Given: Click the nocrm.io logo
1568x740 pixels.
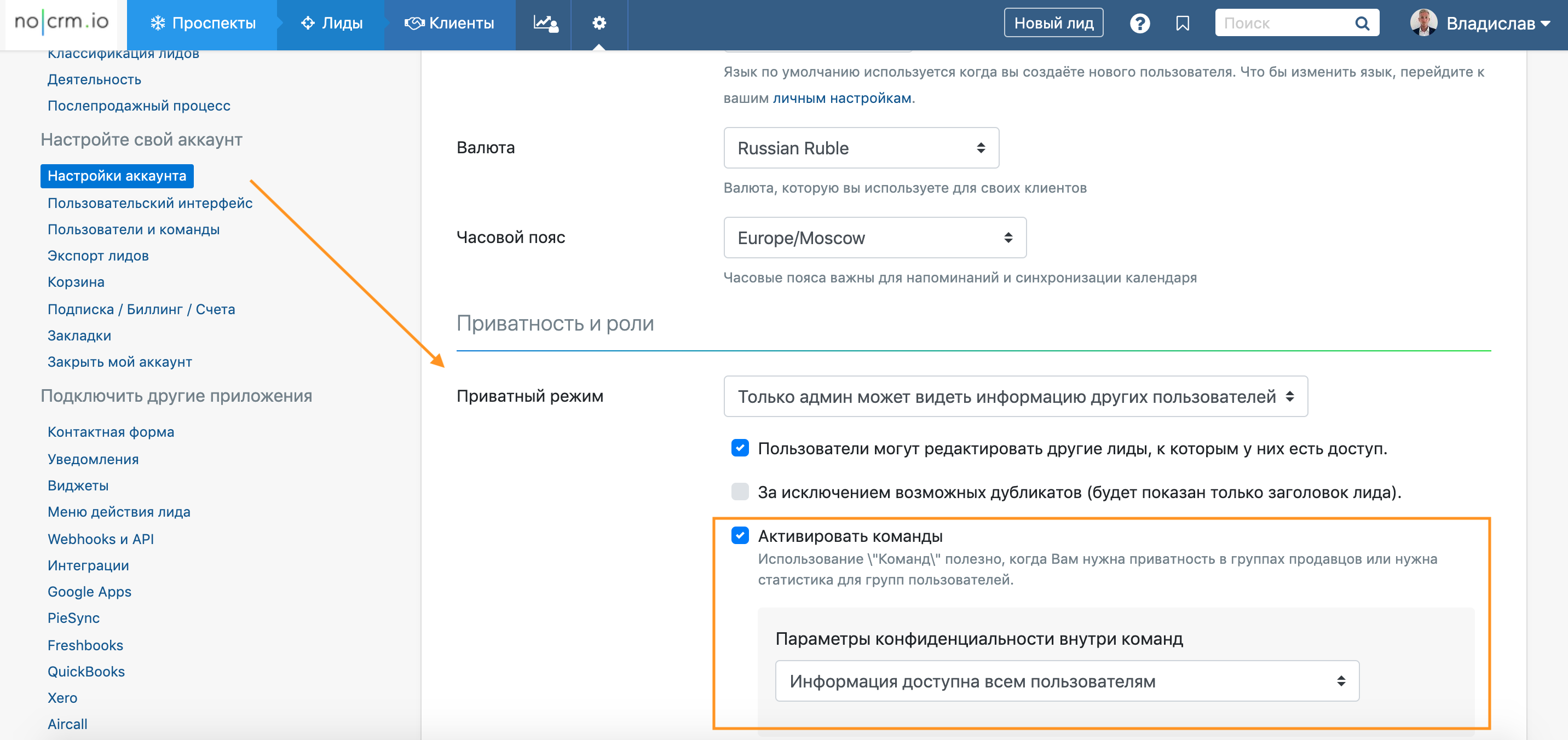Looking at the screenshot, I should (x=61, y=22).
